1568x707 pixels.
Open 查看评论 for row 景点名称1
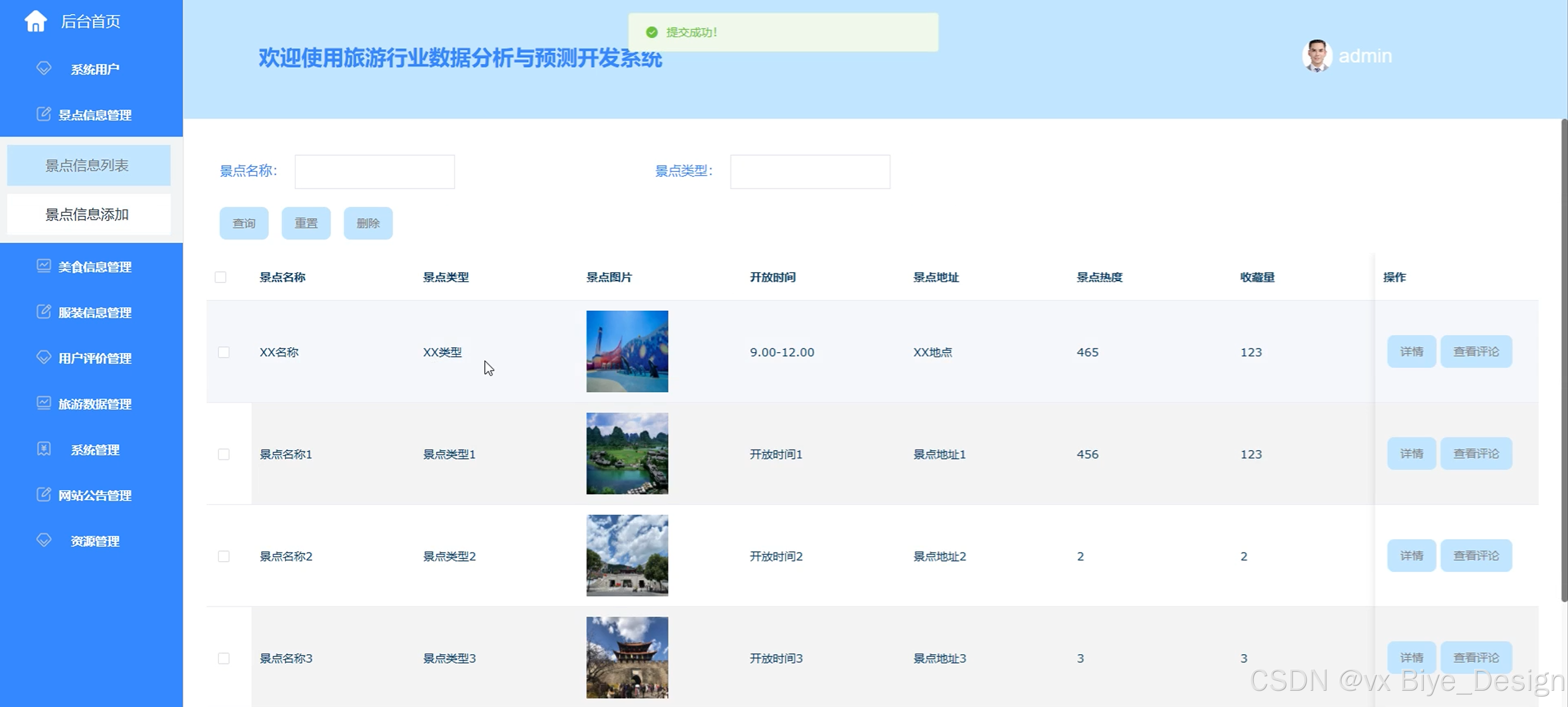point(1476,454)
